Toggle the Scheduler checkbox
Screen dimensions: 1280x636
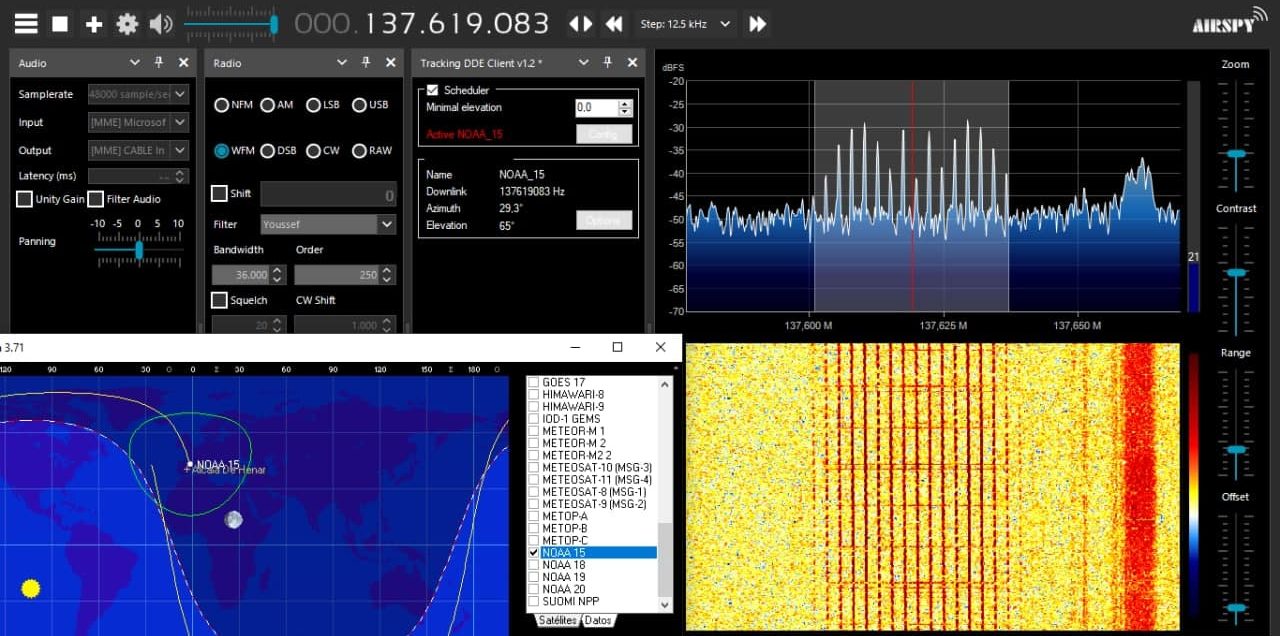[x=432, y=90]
